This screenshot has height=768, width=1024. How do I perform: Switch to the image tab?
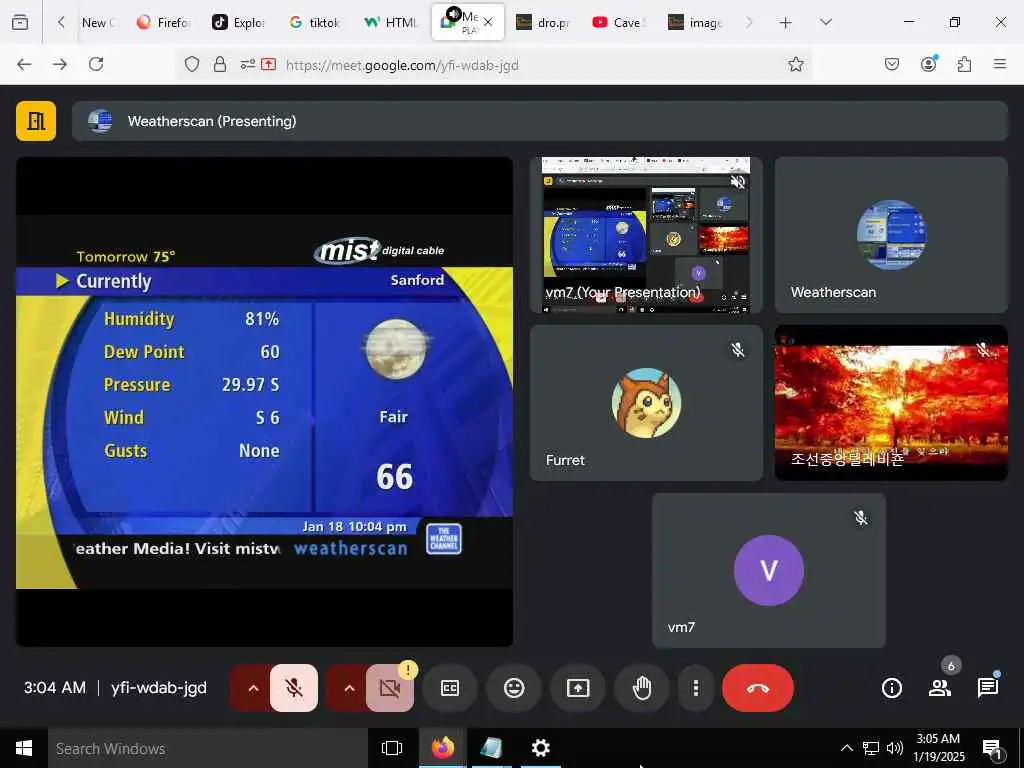695,22
